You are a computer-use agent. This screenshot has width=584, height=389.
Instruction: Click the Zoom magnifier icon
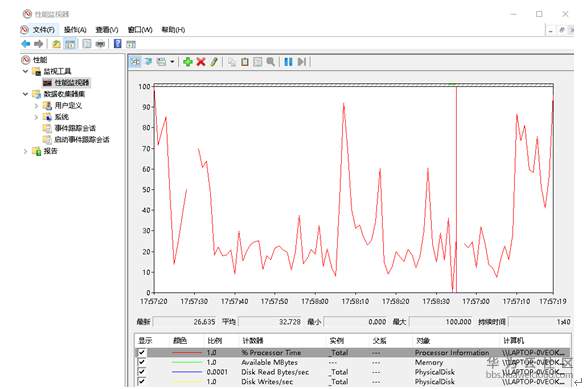[271, 62]
